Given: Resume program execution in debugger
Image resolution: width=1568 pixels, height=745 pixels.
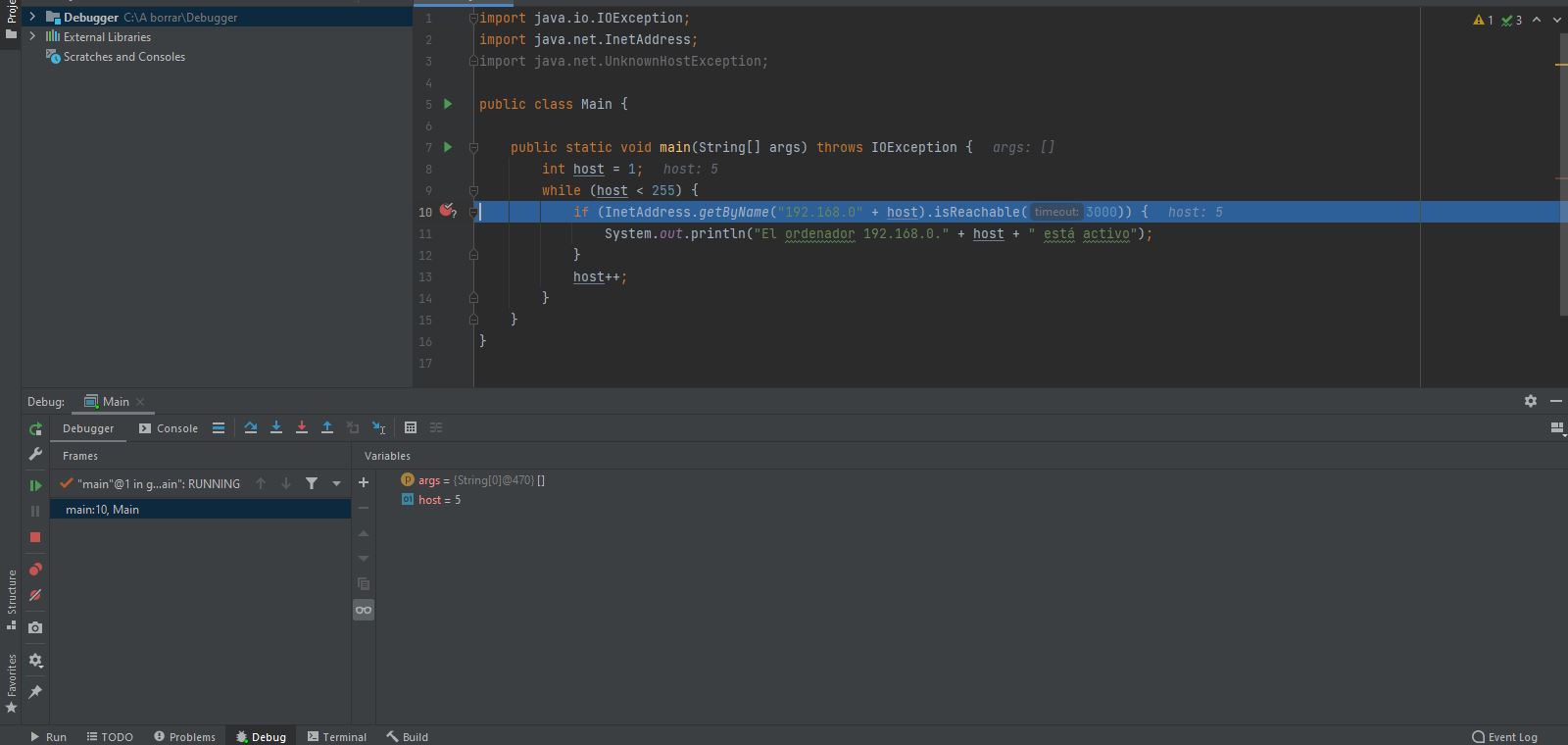Looking at the screenshot, I should (x=35, y=485).
